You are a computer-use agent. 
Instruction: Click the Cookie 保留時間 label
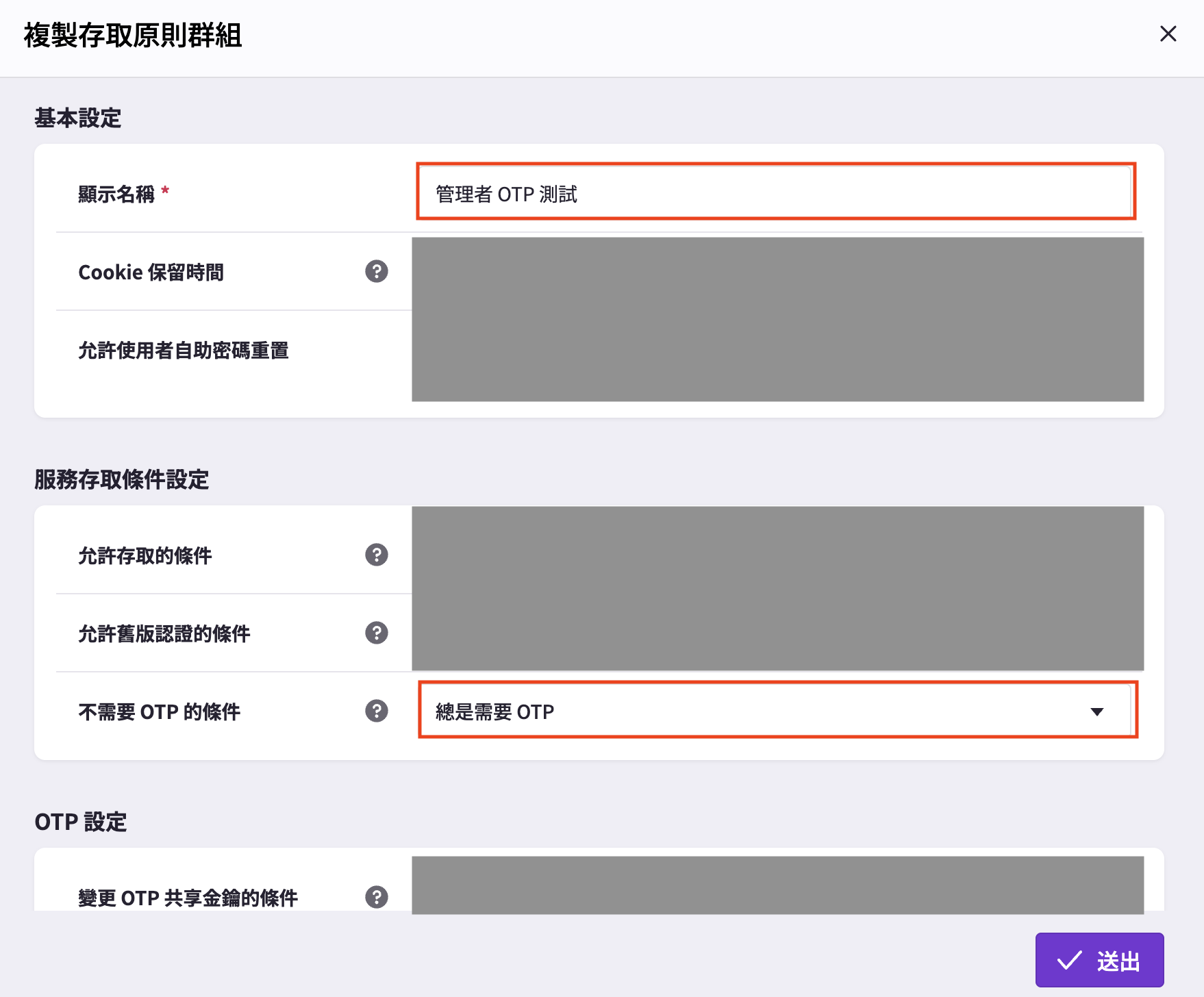(151, 273)
